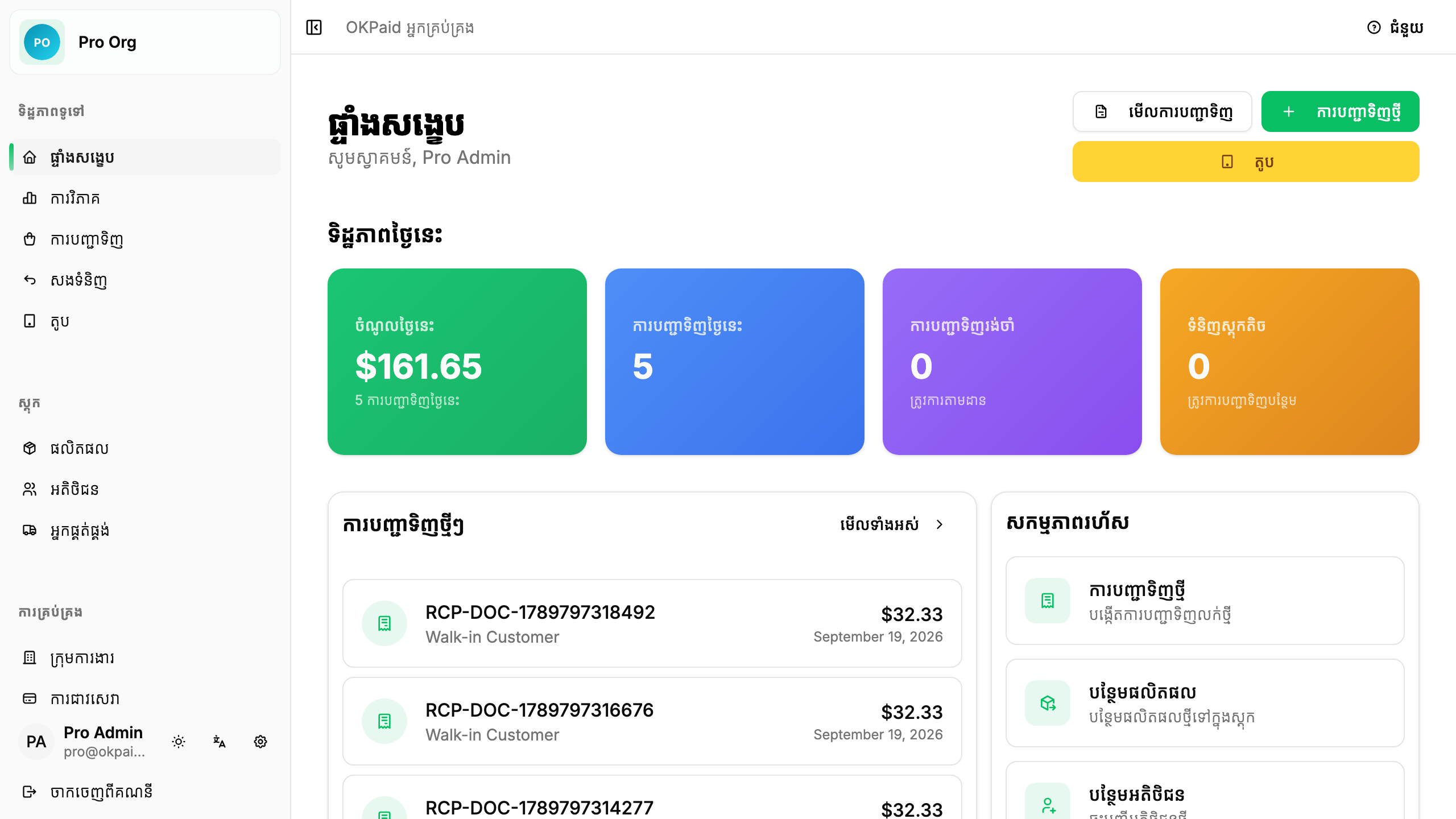Open analytics via the bar chart icon
The width and height of the screenshot is (1456, 819).
30,198
